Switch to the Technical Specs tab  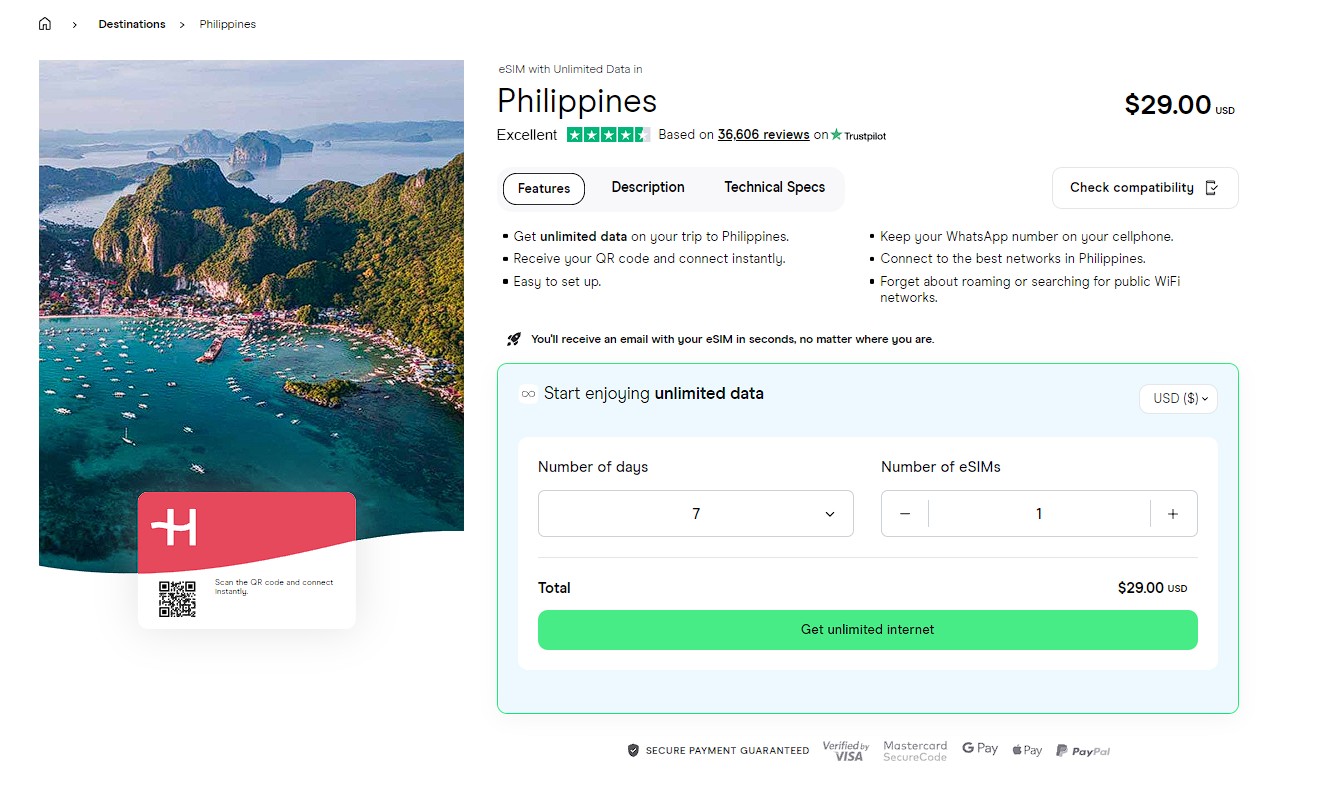point(774,187)
